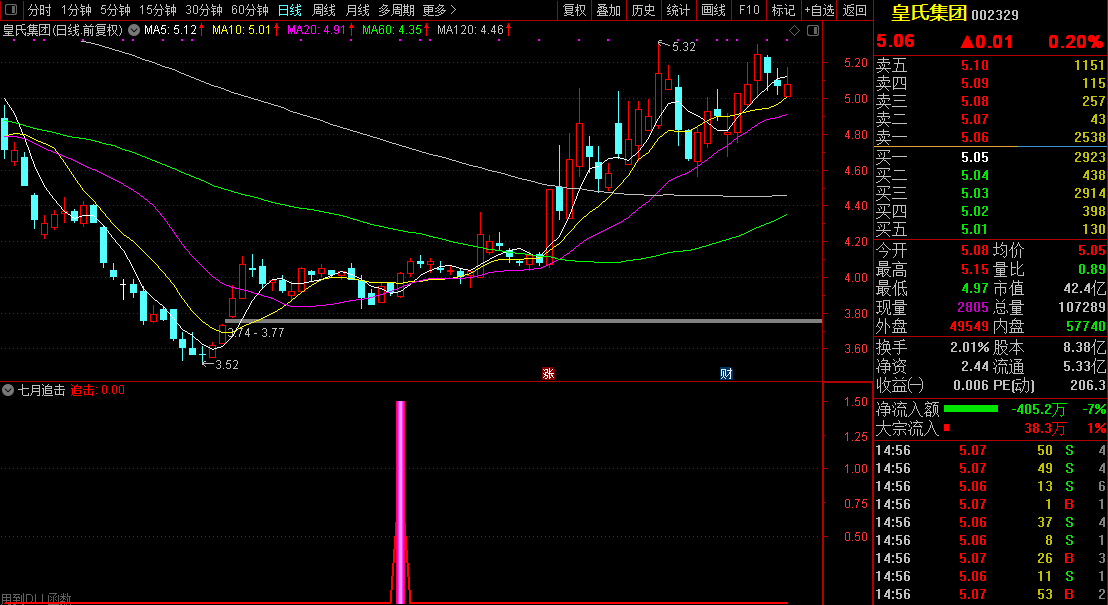Click the diamond icon above the chart
Screen dimensions: 1108x605
click(x=794, y=30)
